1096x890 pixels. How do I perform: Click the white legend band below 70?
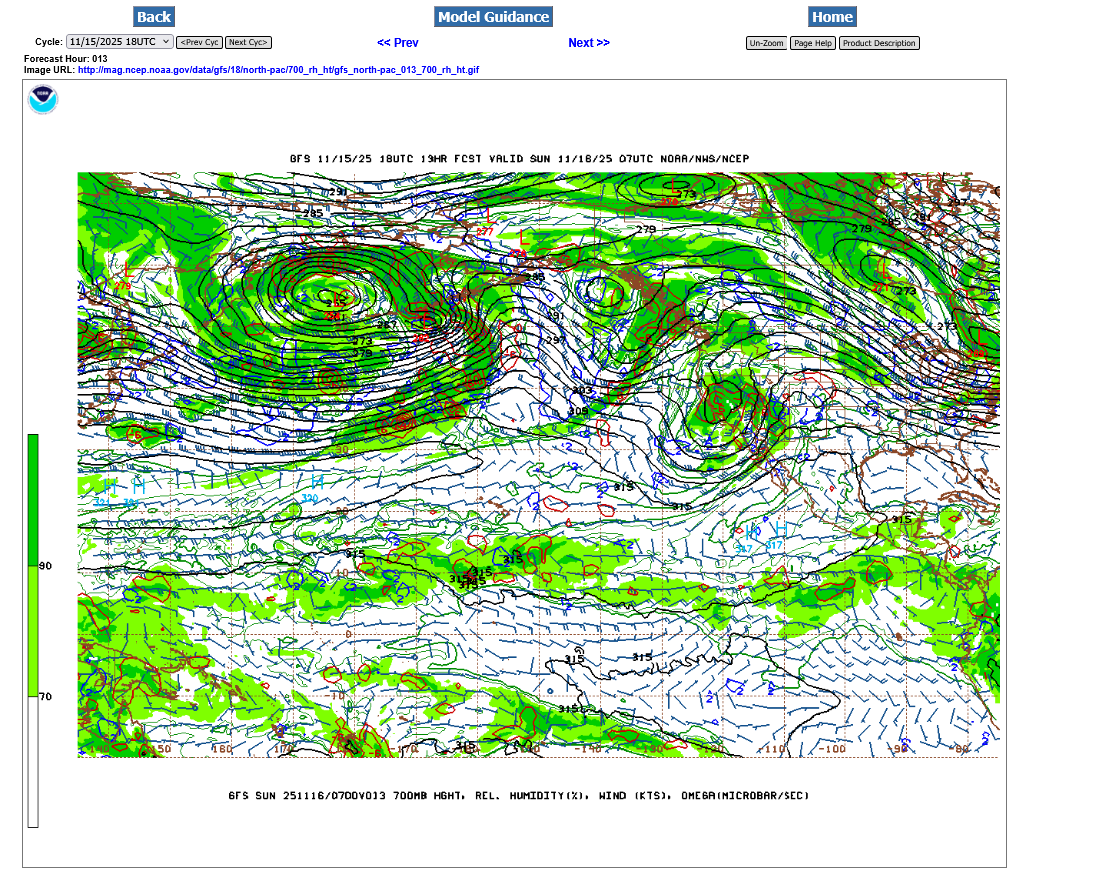pyautogui.click(x=33, y=760)
